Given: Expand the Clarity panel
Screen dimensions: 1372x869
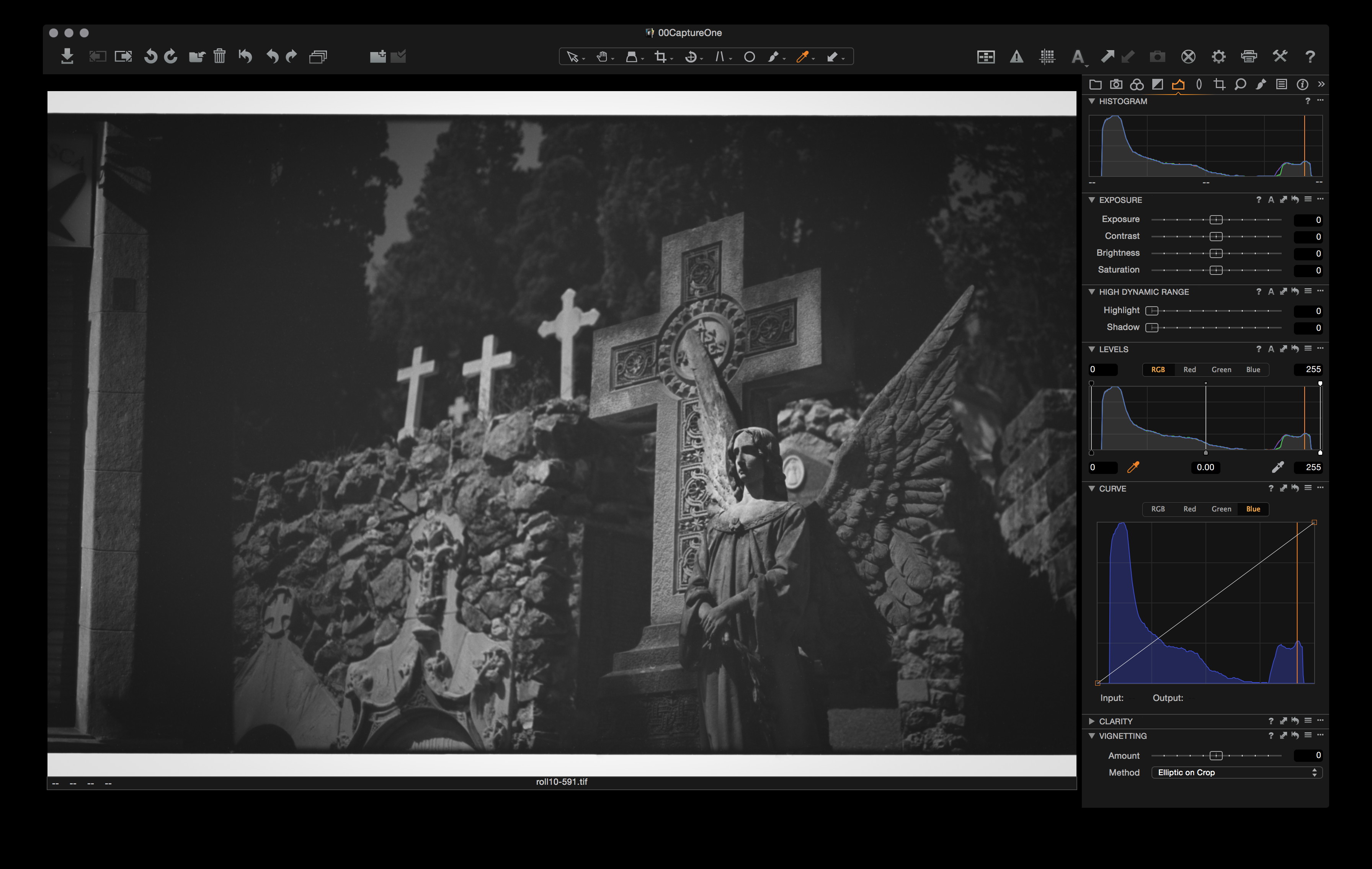Looking at the screenshot, I should [1092, 721].
